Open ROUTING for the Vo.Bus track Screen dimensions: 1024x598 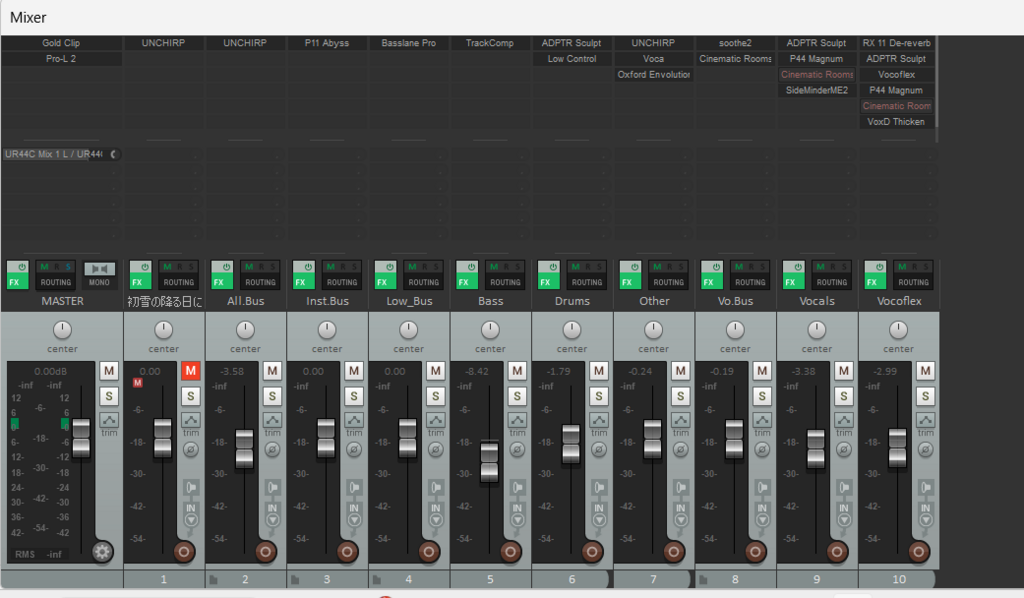point(750,282)
